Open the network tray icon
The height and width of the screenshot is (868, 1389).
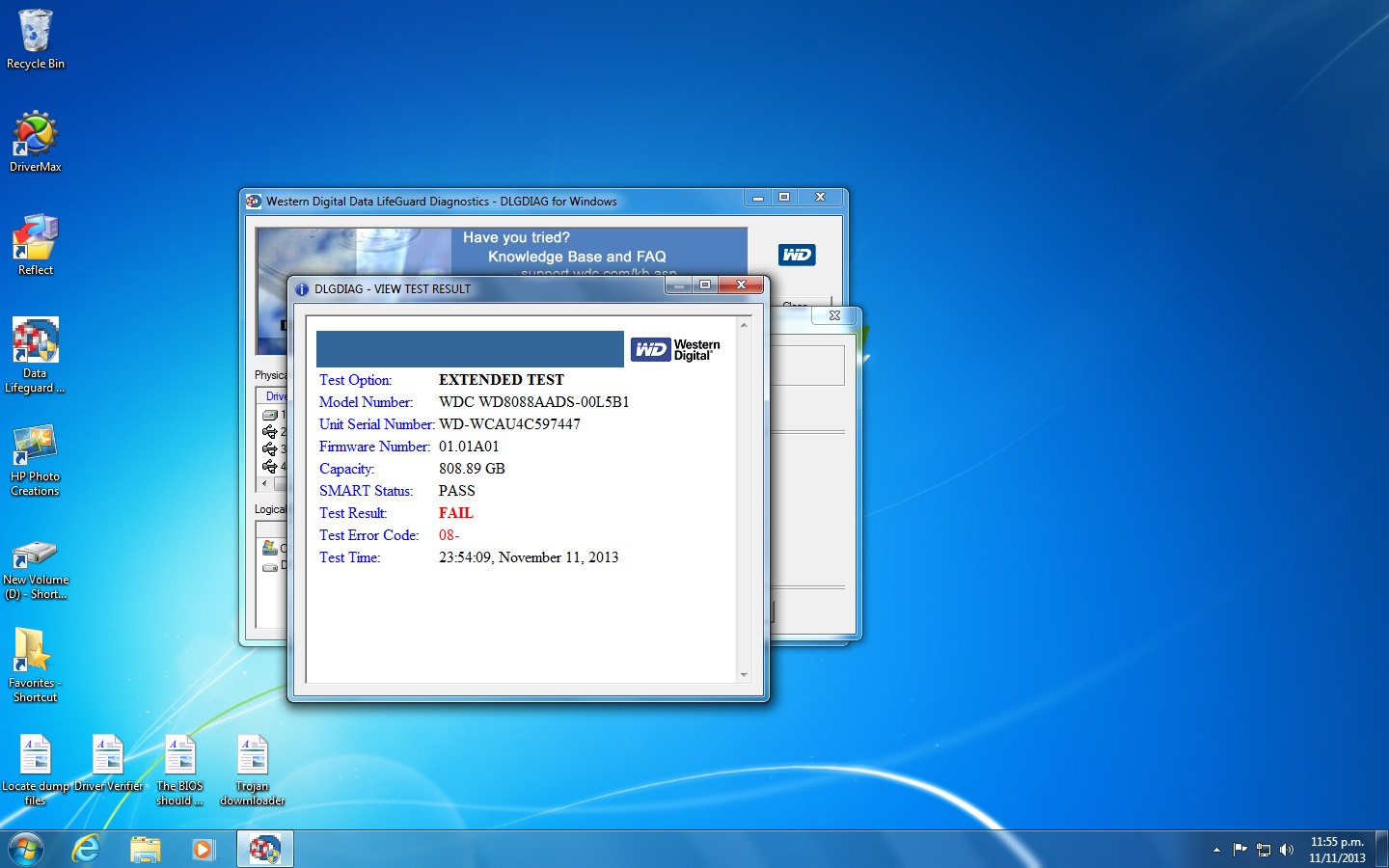[1264, 850]
